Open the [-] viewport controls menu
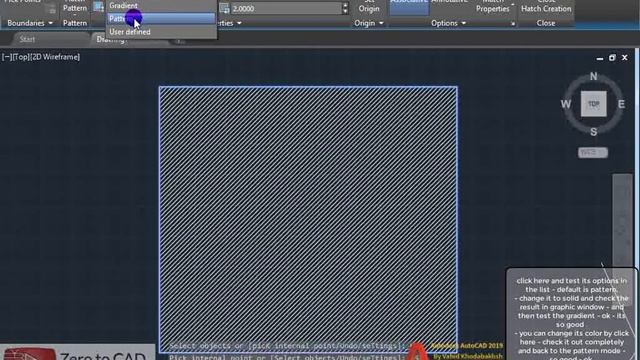 point(7,57)
